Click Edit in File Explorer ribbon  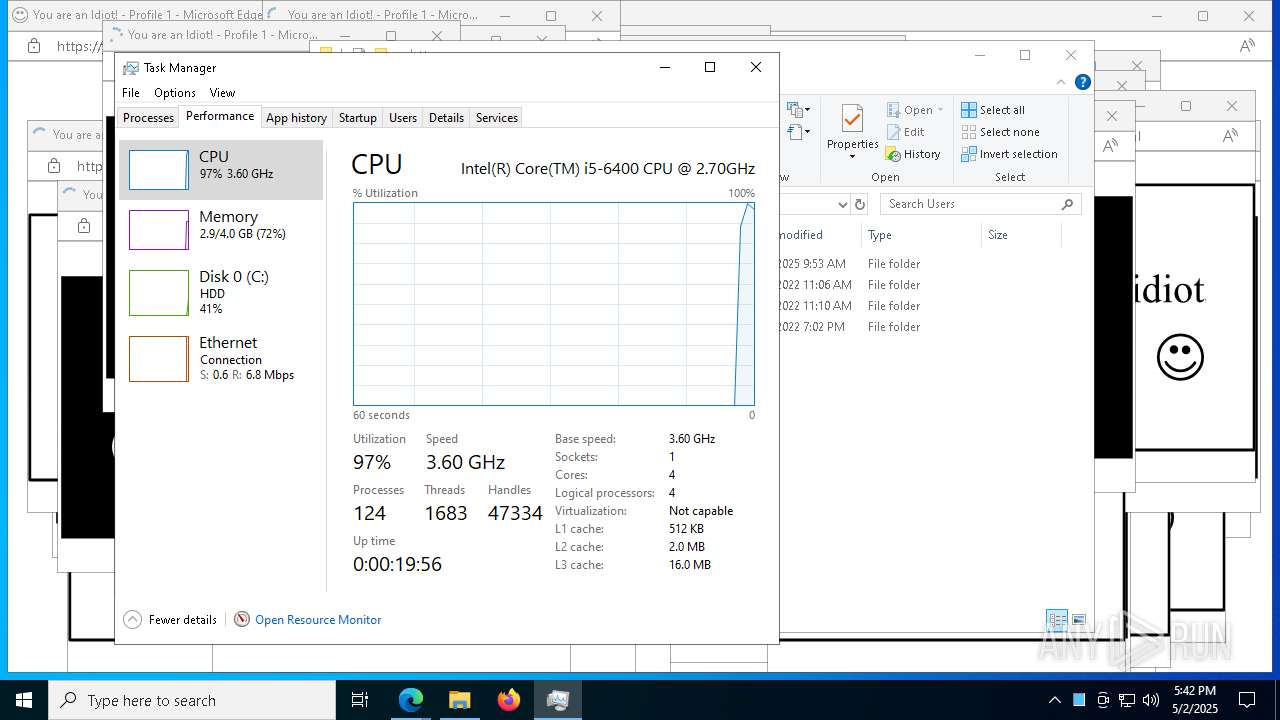pyautogui.click(x=905, y=132)
